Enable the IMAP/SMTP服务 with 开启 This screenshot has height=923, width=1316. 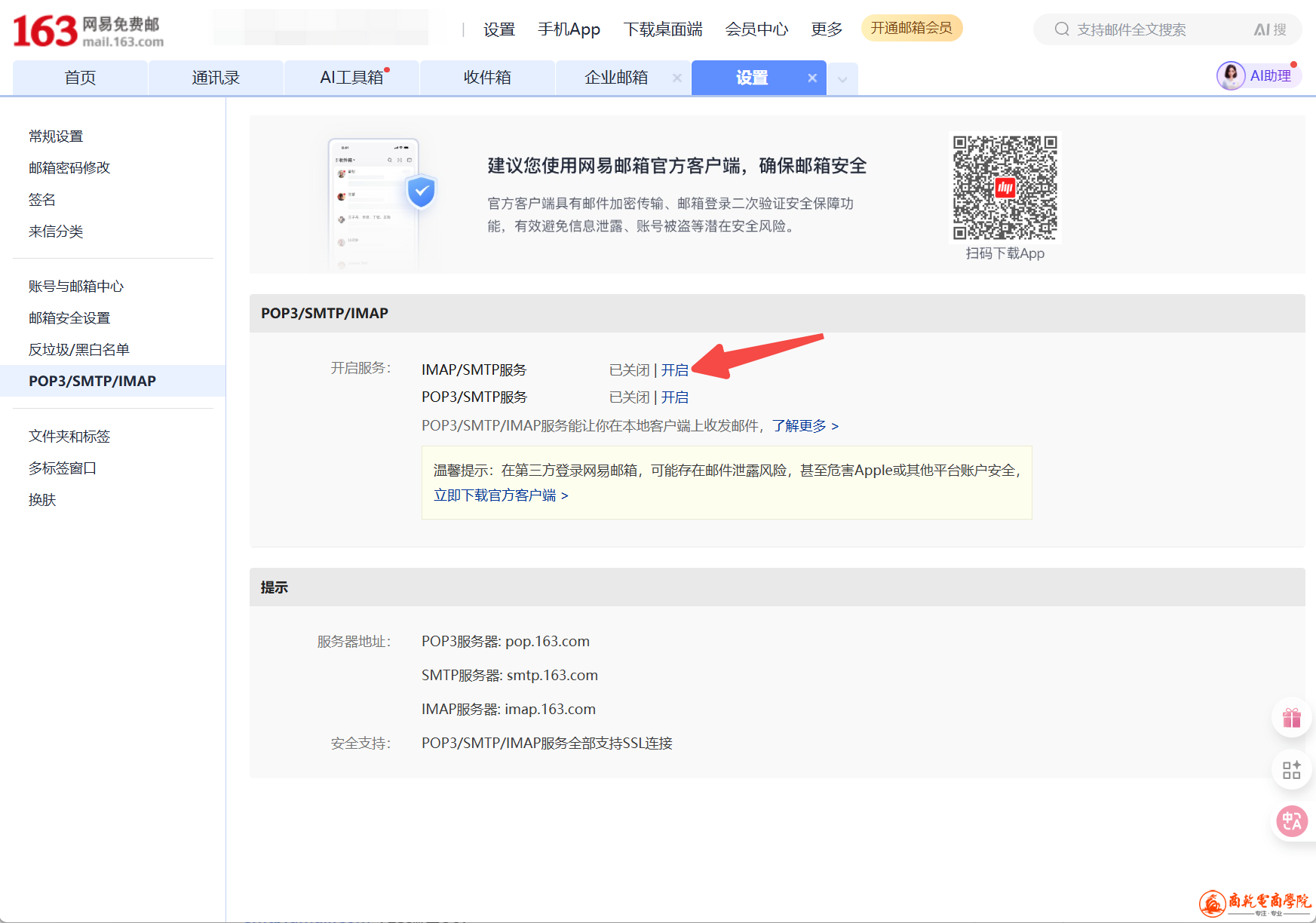point(675,370)
